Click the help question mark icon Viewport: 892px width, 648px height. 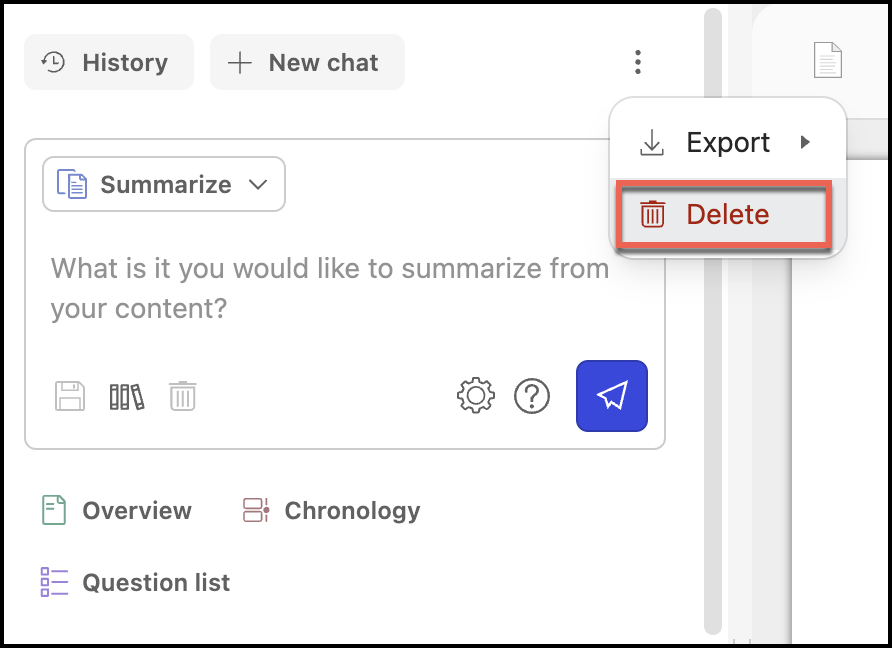(x=532, y=396)
